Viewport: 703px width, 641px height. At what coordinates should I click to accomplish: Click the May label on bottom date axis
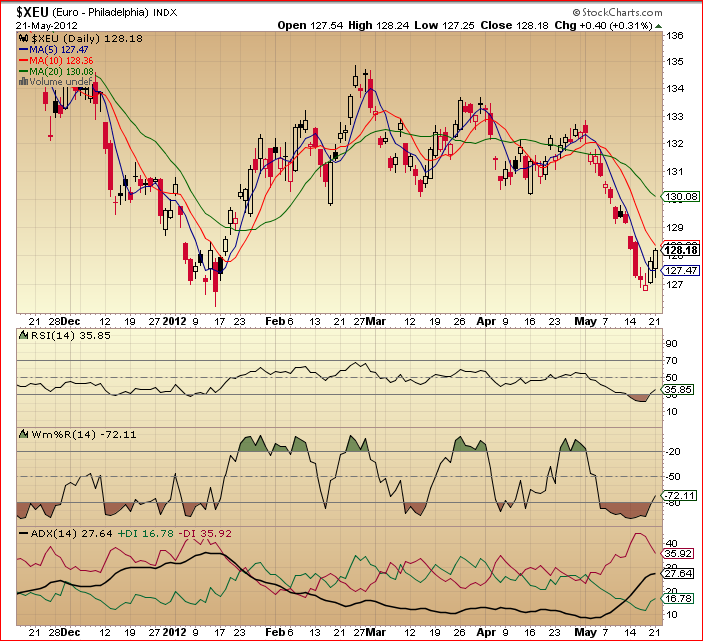coord(586,632)
